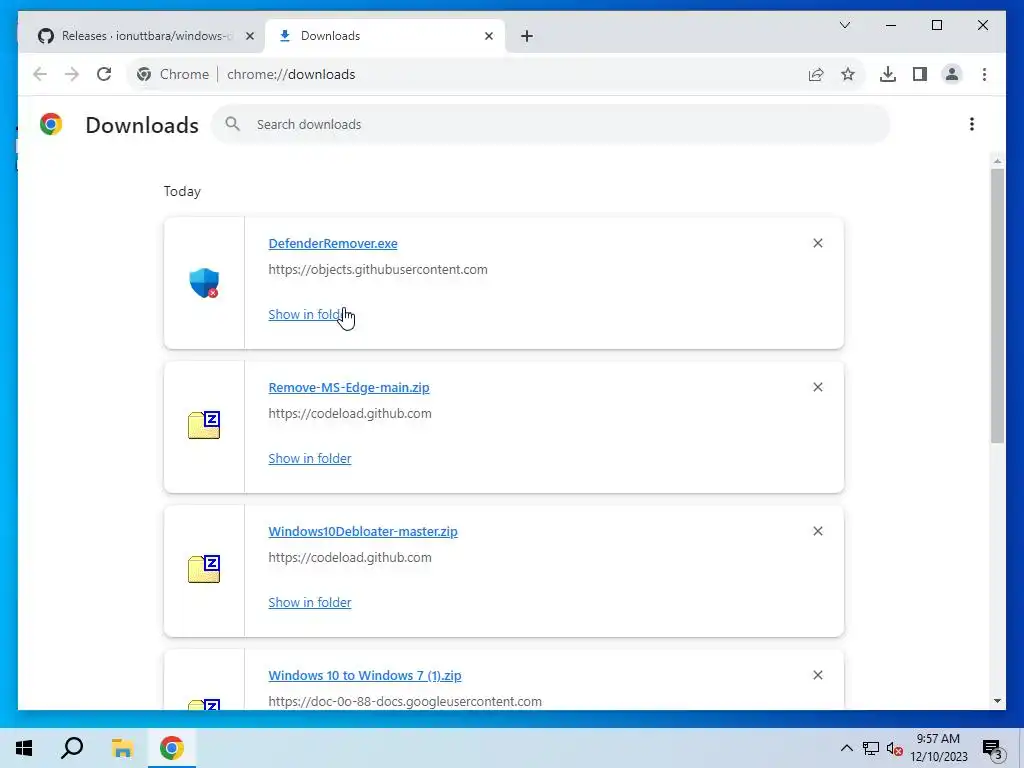The width and height of the screenshot is (1024, 768).
Task: Click the Chrome site info icon in address bar
Action: pos(144,74)
